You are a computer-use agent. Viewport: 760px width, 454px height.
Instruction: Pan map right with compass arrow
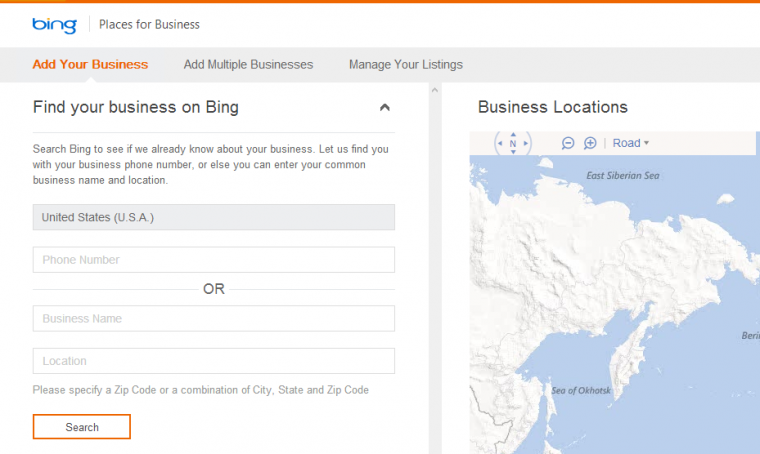(x=526, y=143)
